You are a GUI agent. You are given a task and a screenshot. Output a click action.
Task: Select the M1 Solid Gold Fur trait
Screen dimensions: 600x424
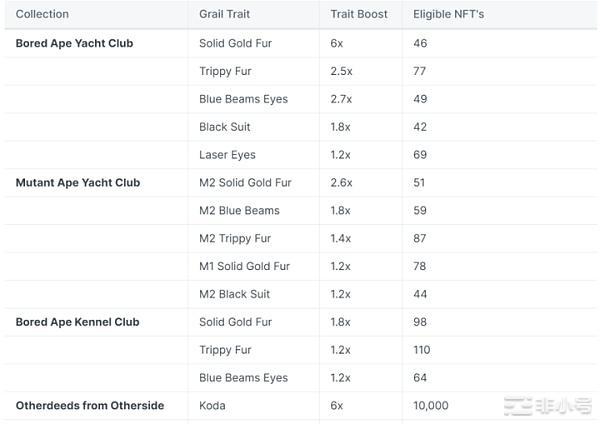[244, 267]
